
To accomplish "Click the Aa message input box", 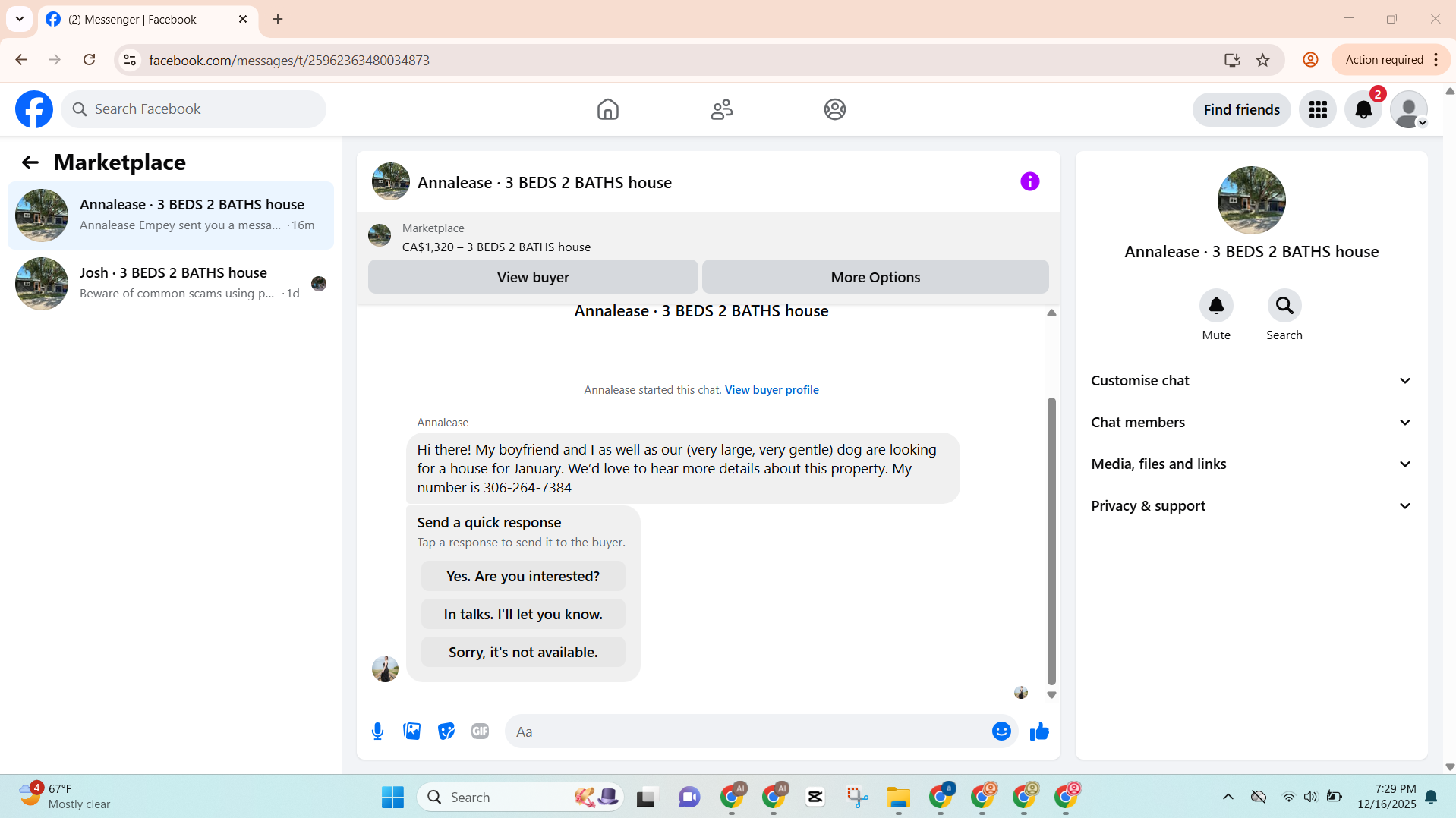I will 748,731.
